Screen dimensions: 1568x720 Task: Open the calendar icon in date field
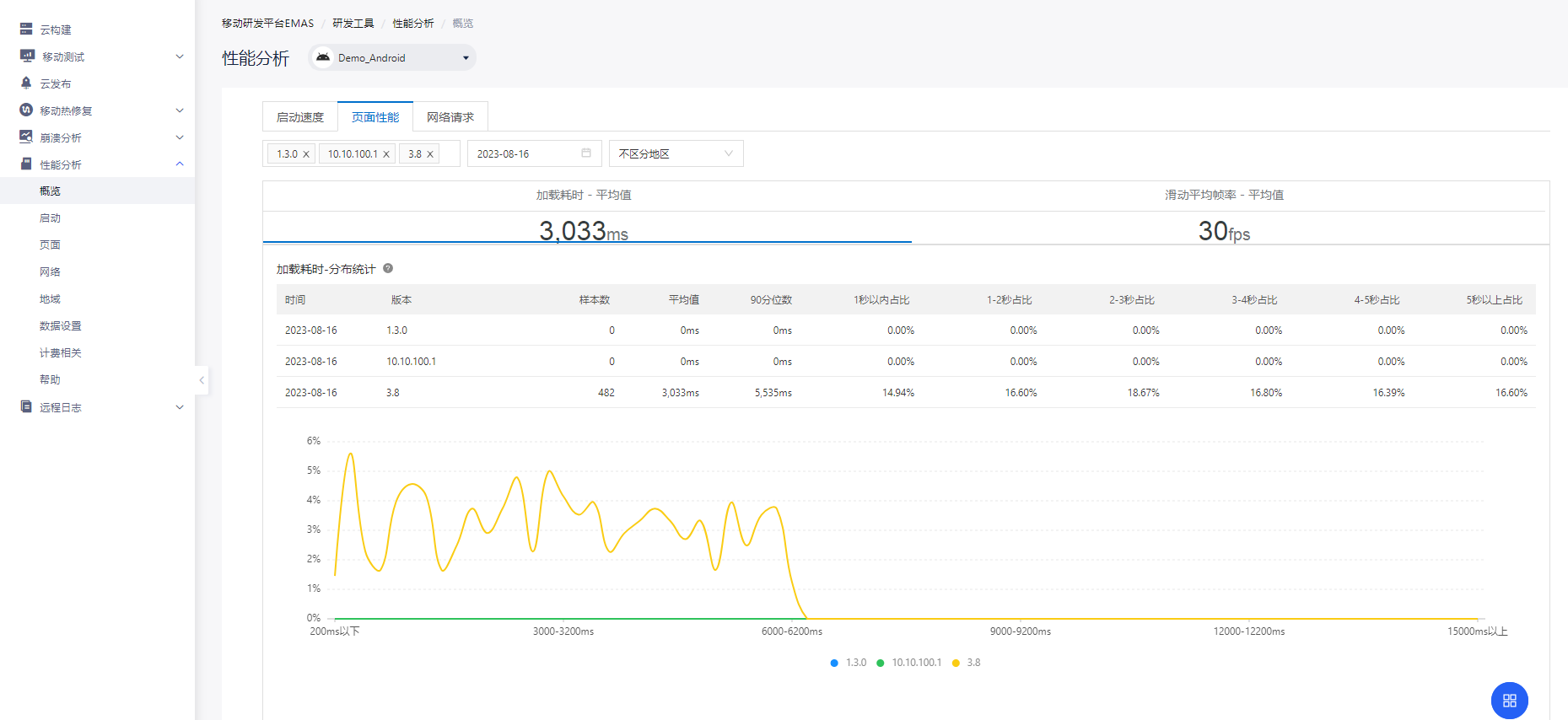586,153
